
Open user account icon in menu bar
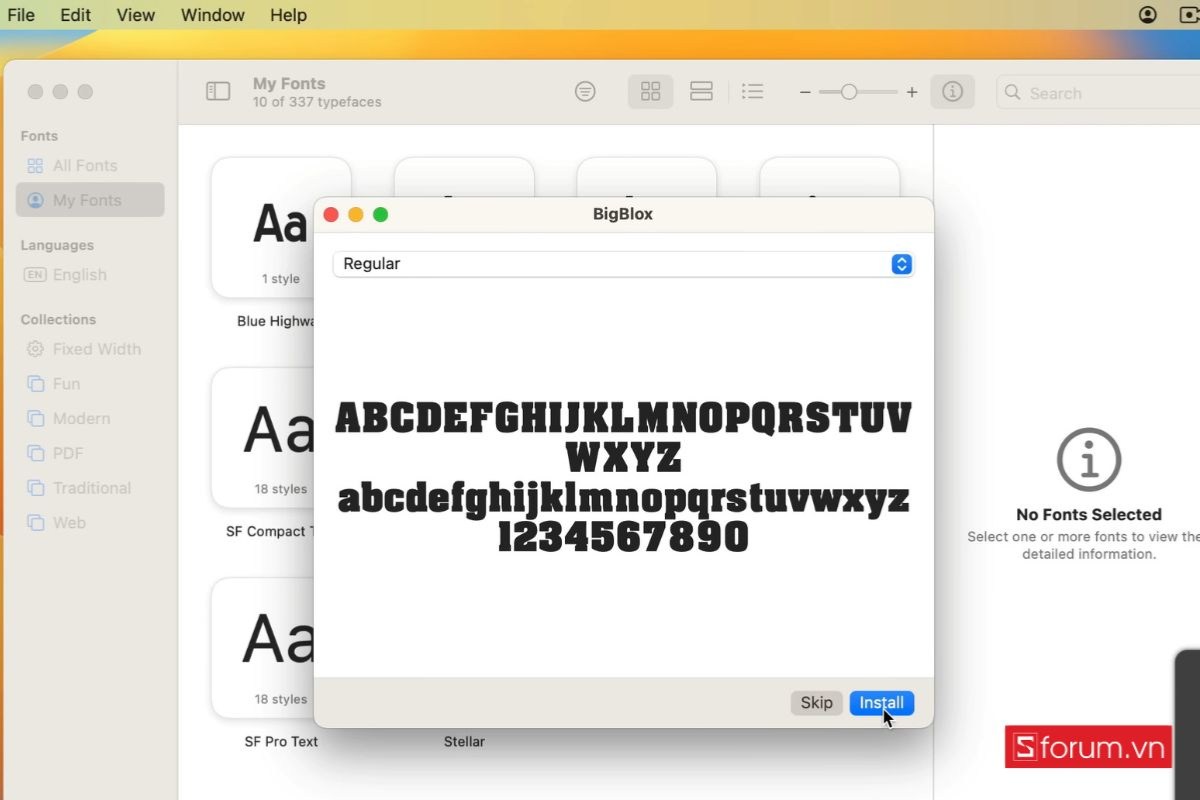click(1148, 15)
